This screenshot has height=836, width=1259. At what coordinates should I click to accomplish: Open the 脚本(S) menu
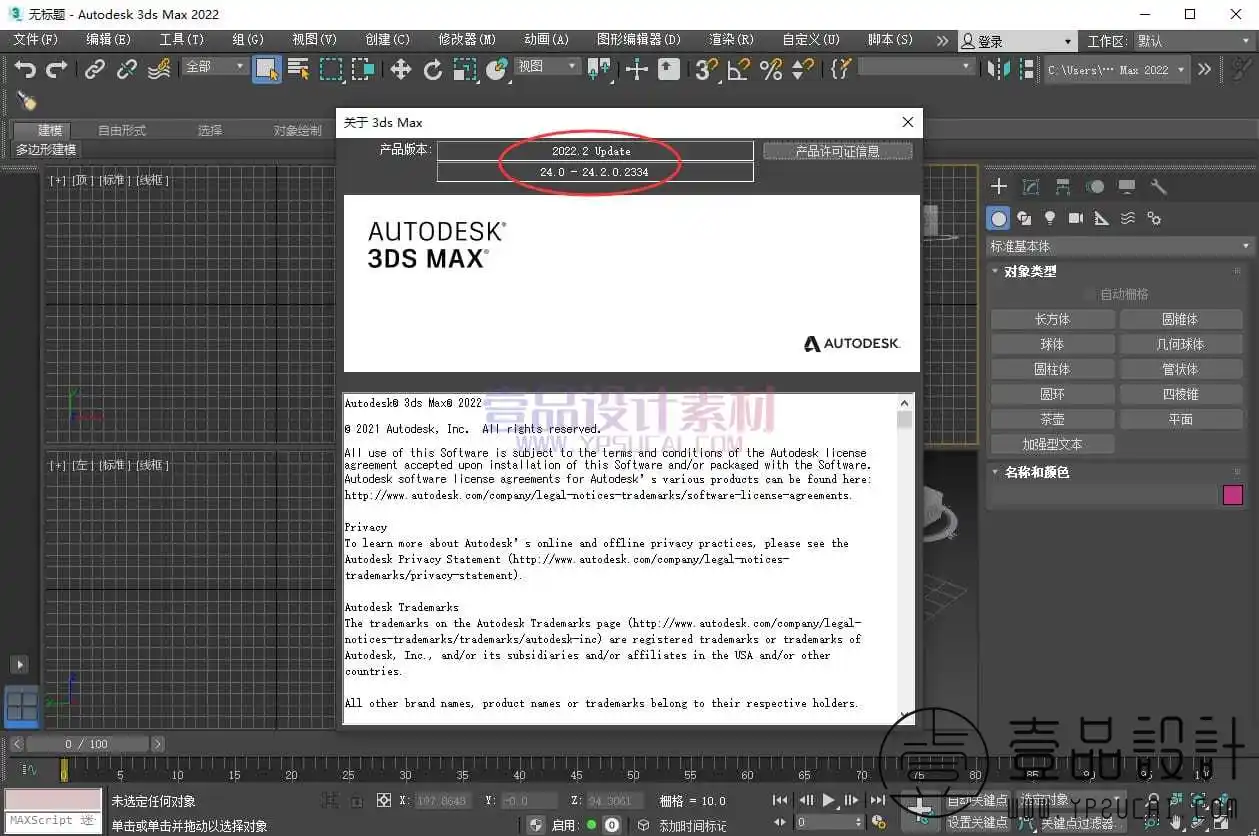click(x=890, y=40)
